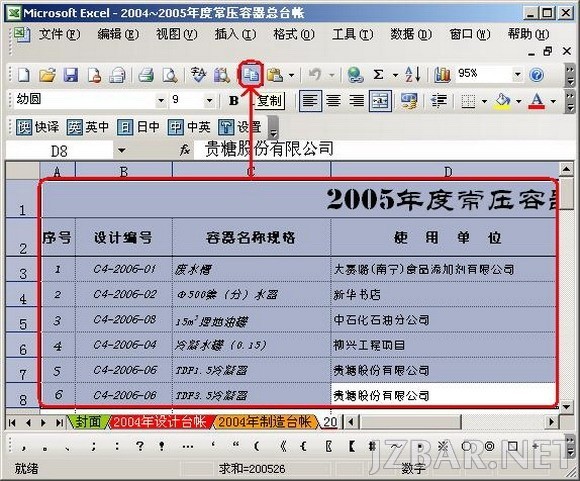Open the Name Box dropdown arrow
Viewport: 580px width, 481px height.
point(122,151)
